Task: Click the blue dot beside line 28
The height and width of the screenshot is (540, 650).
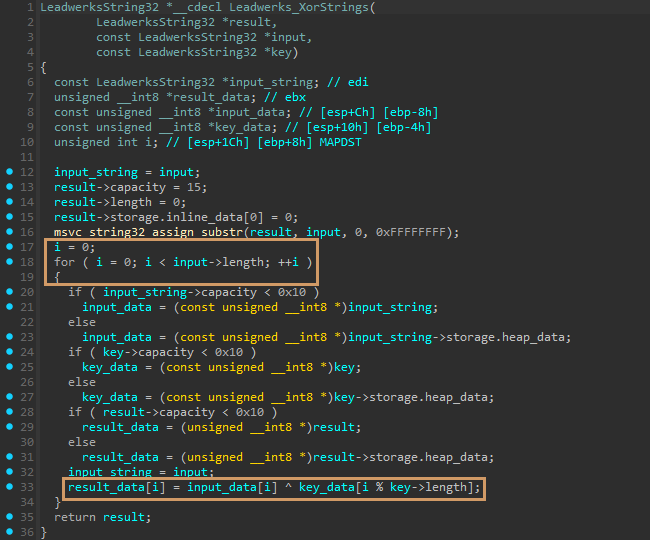Action: 10,411
